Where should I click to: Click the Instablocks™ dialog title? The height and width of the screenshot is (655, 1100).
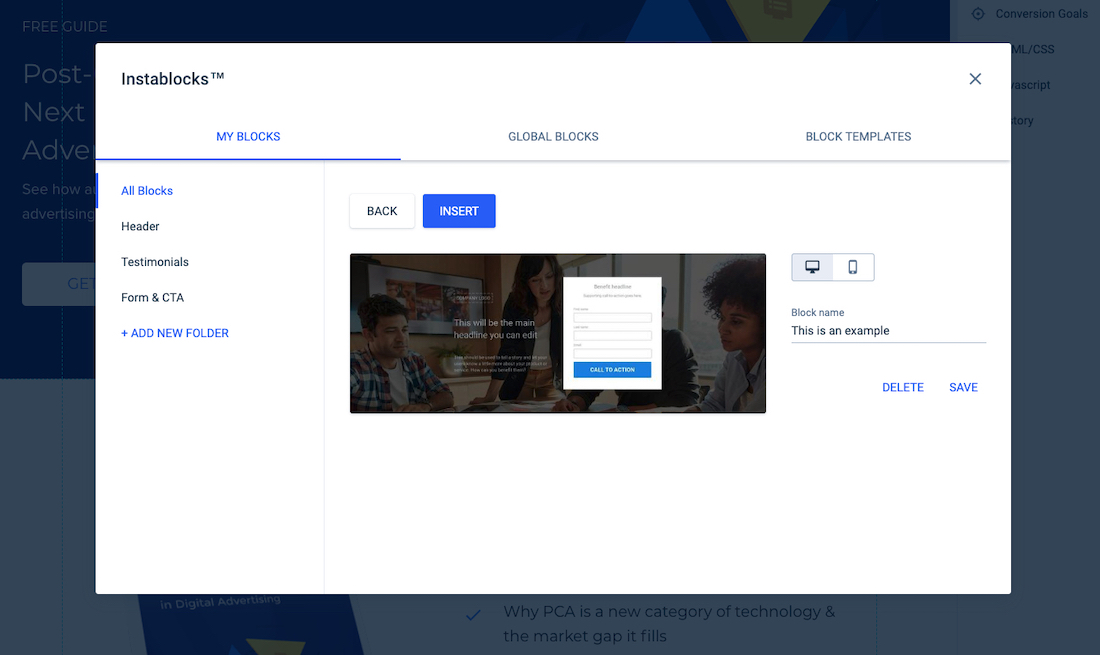tap(173, 79)
